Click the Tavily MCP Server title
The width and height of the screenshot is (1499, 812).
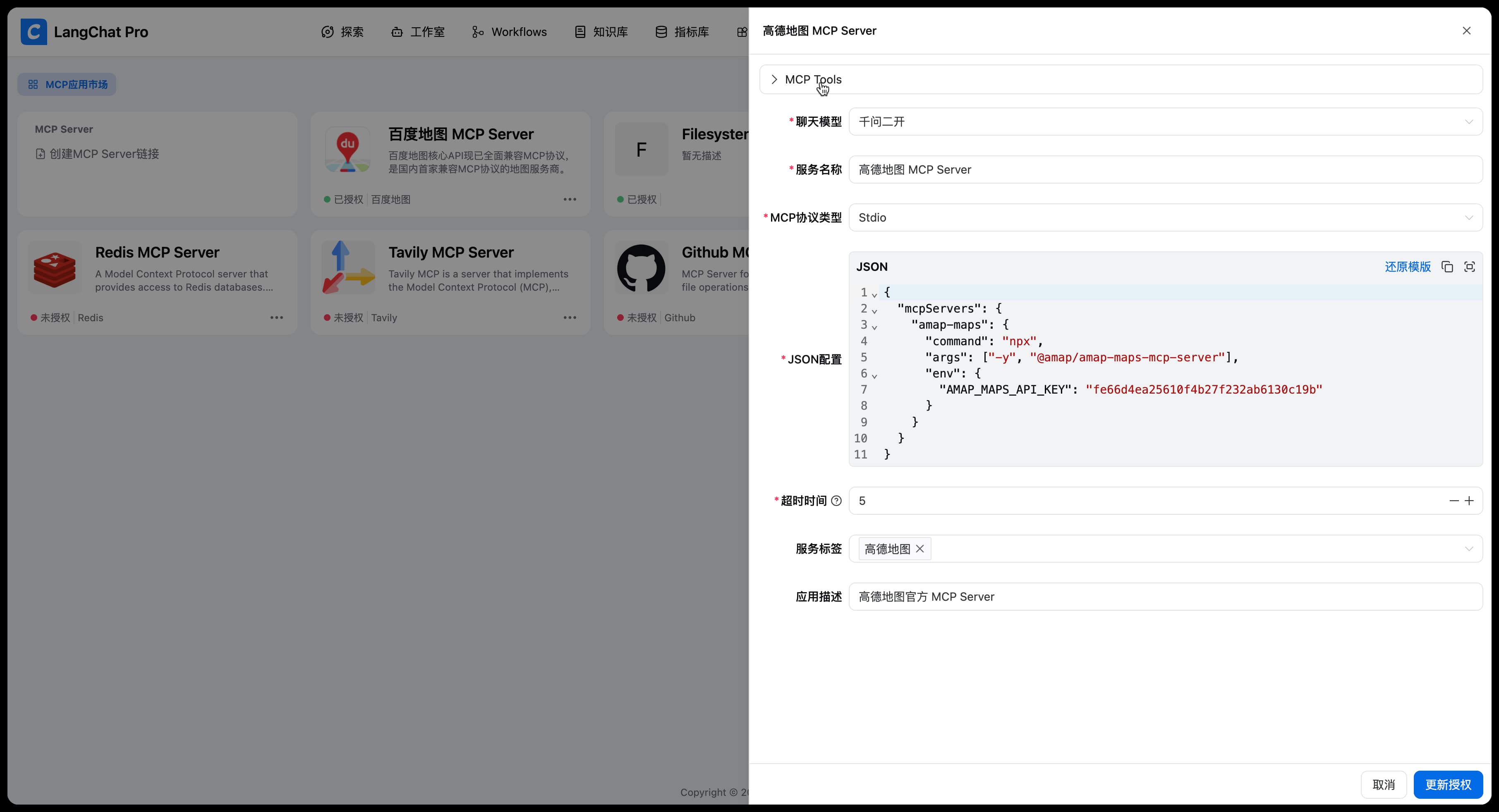pyautogui.click(x=451, y=253)
